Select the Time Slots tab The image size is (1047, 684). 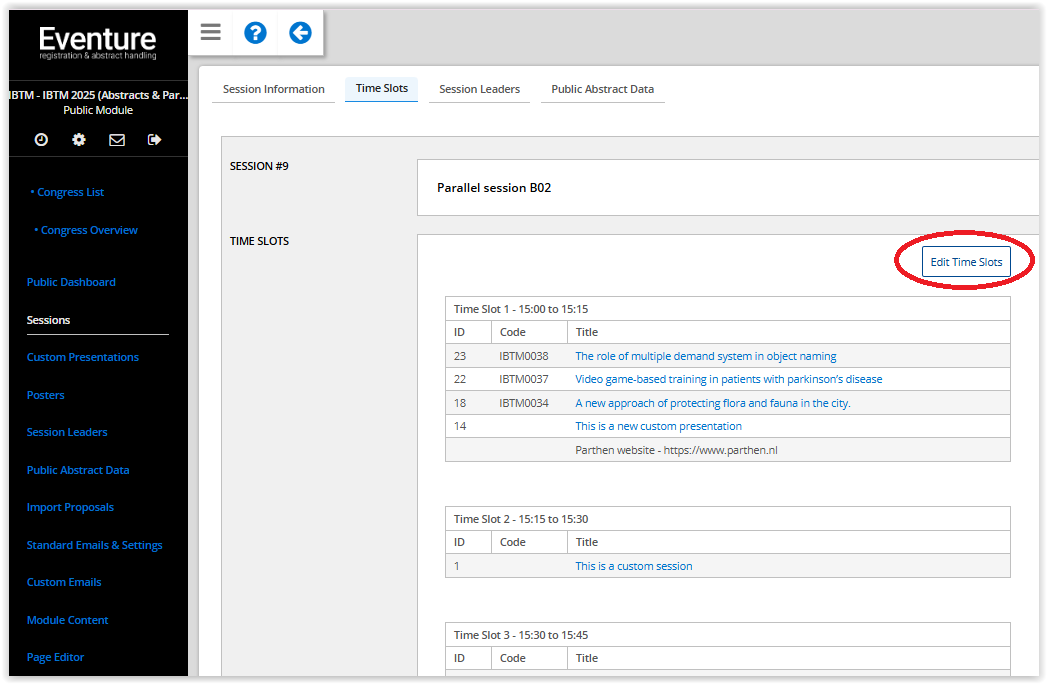[x=382, y=88]
